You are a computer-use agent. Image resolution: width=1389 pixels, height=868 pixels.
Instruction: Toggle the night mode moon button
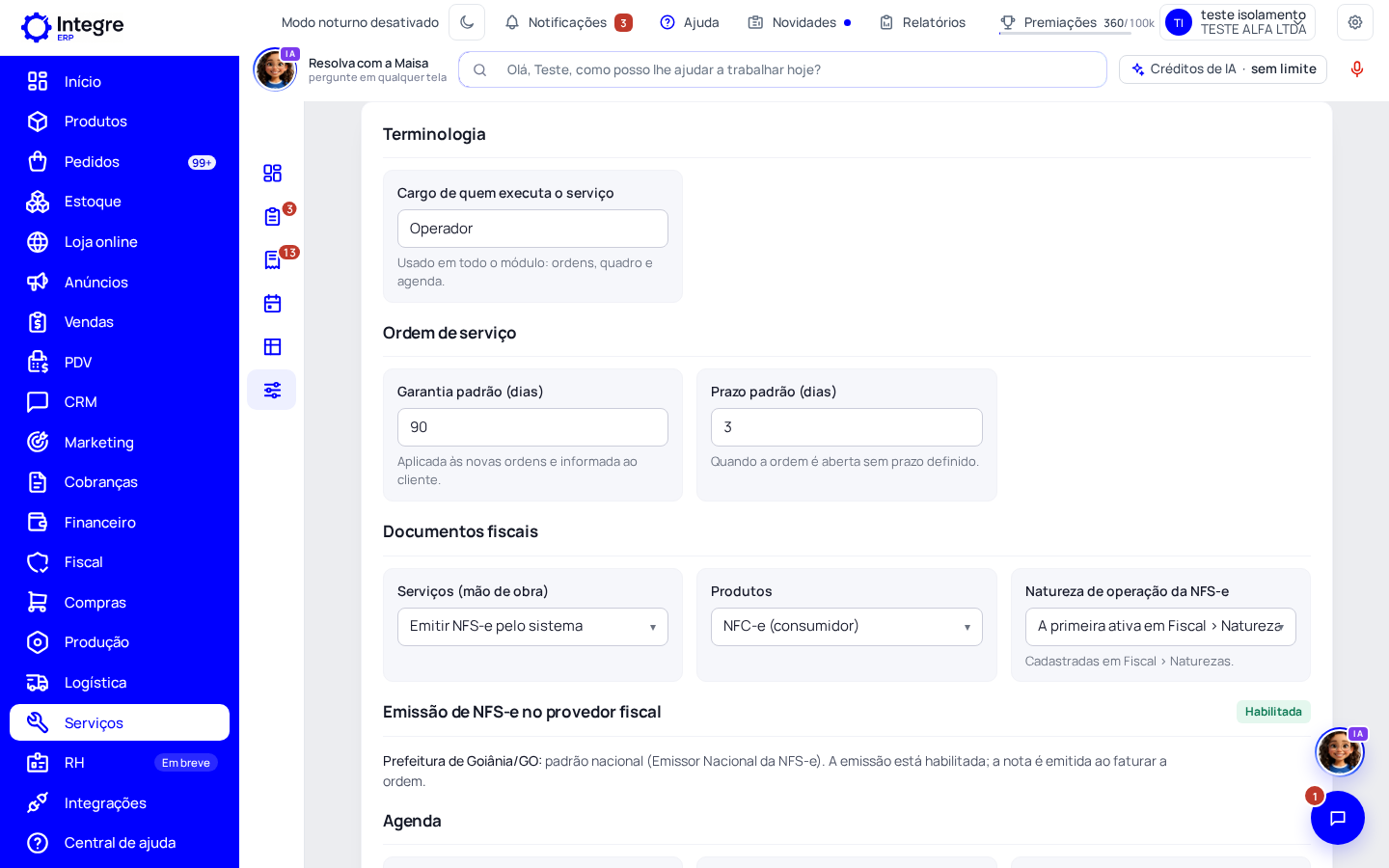click(x=467, y=22)
